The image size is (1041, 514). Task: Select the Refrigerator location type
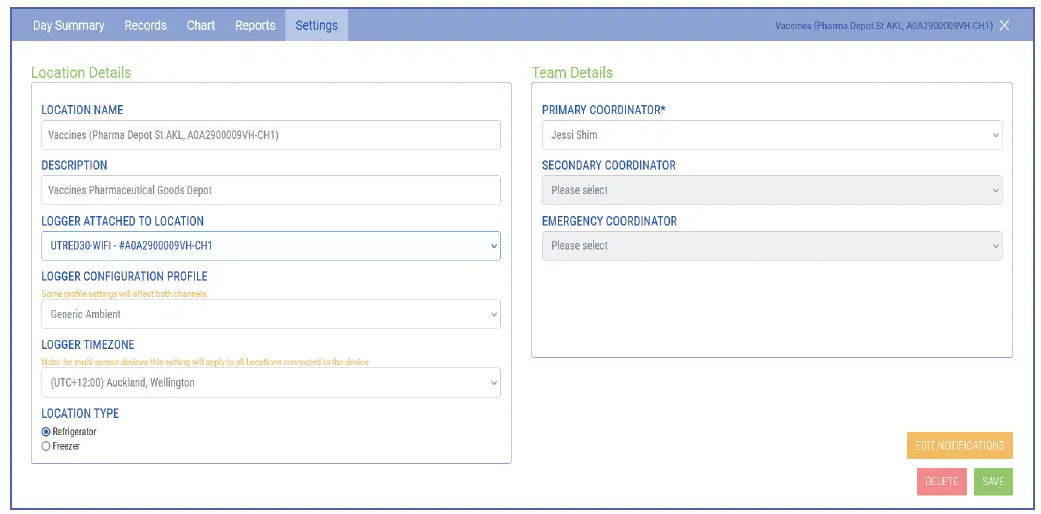pos(46,431)
